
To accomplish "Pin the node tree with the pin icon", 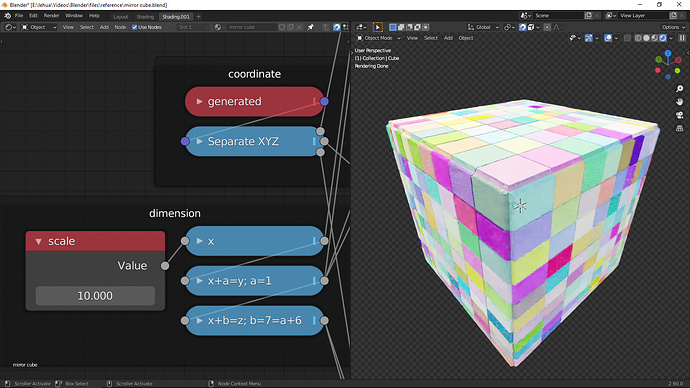I will [x=311, y=27].
